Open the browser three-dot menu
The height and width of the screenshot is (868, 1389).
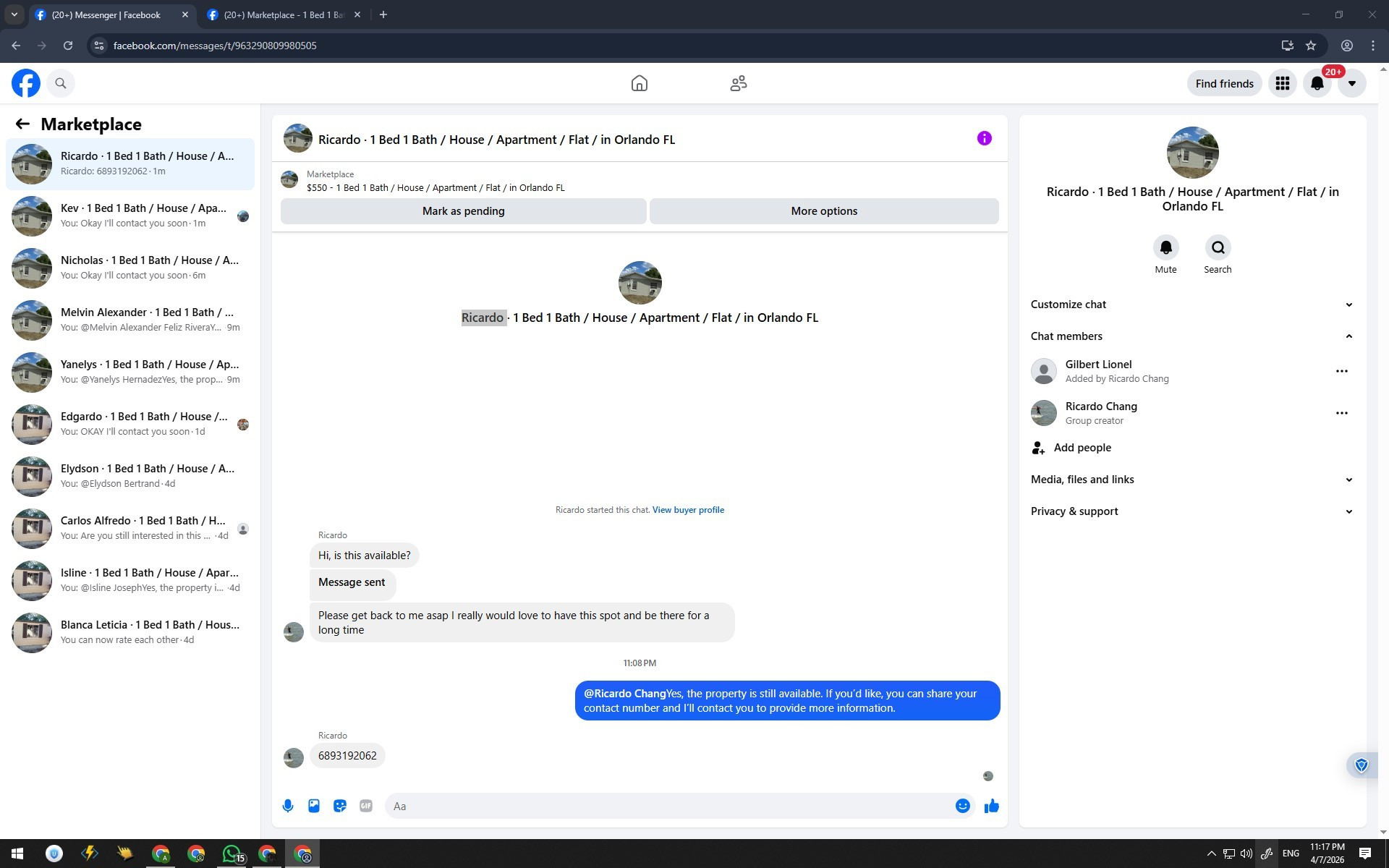1373,46
